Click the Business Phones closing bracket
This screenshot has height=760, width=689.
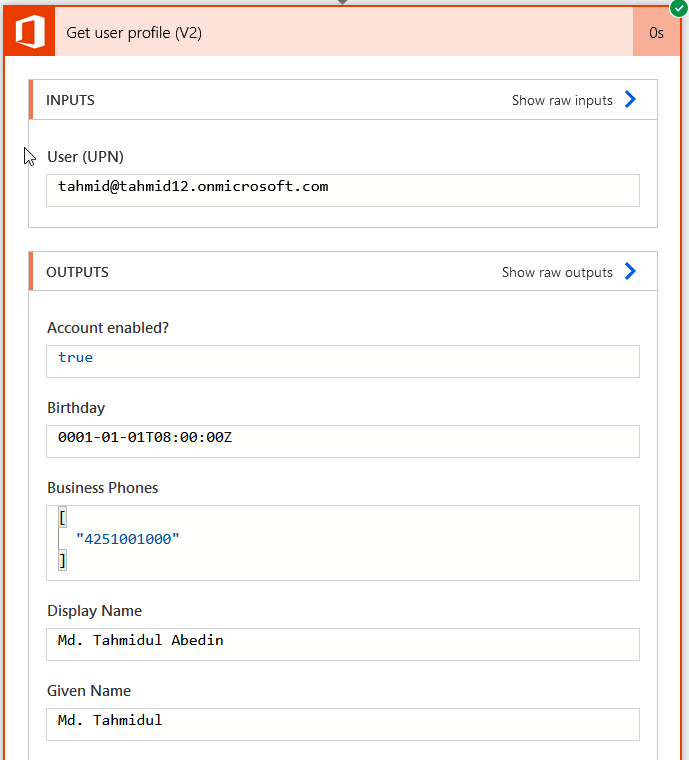(63, 560)
